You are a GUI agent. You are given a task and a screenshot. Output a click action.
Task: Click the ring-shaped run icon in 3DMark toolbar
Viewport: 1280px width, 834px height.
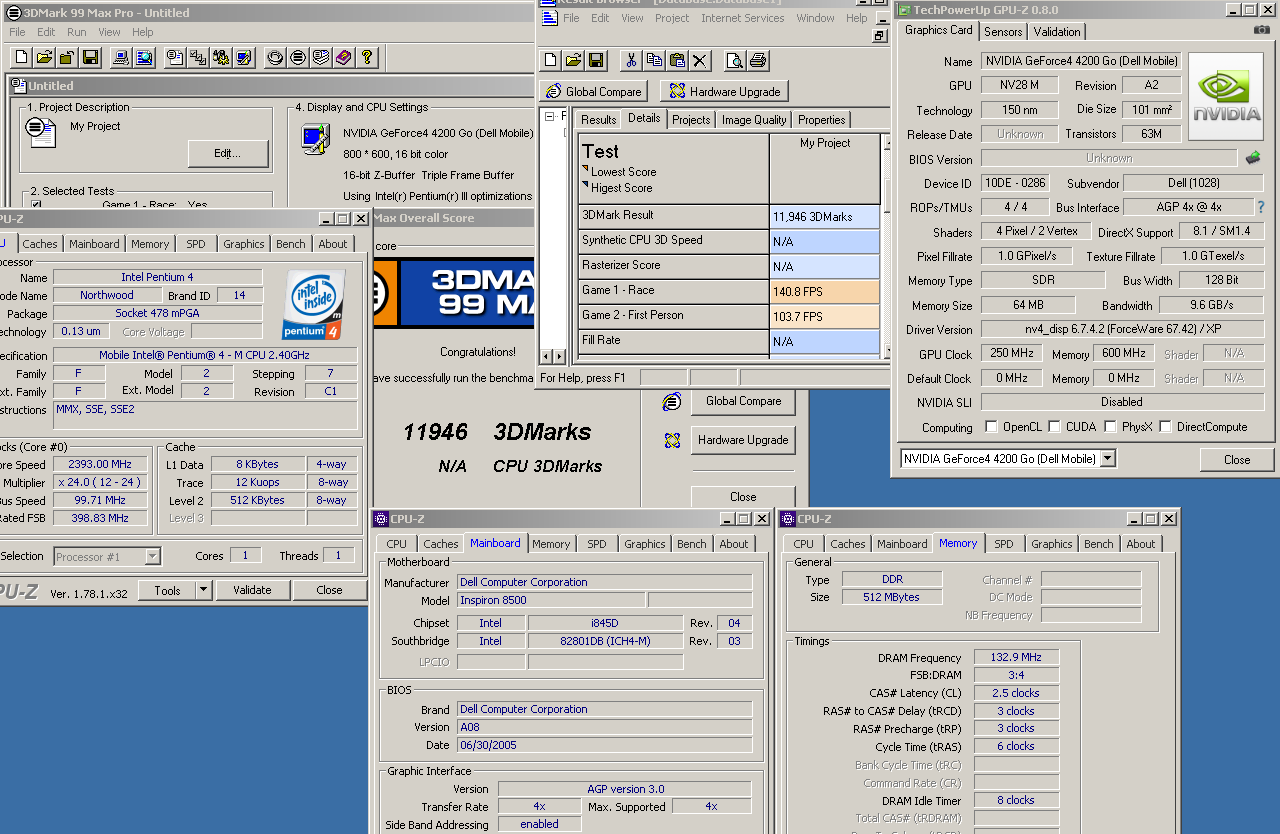point(275,57)
